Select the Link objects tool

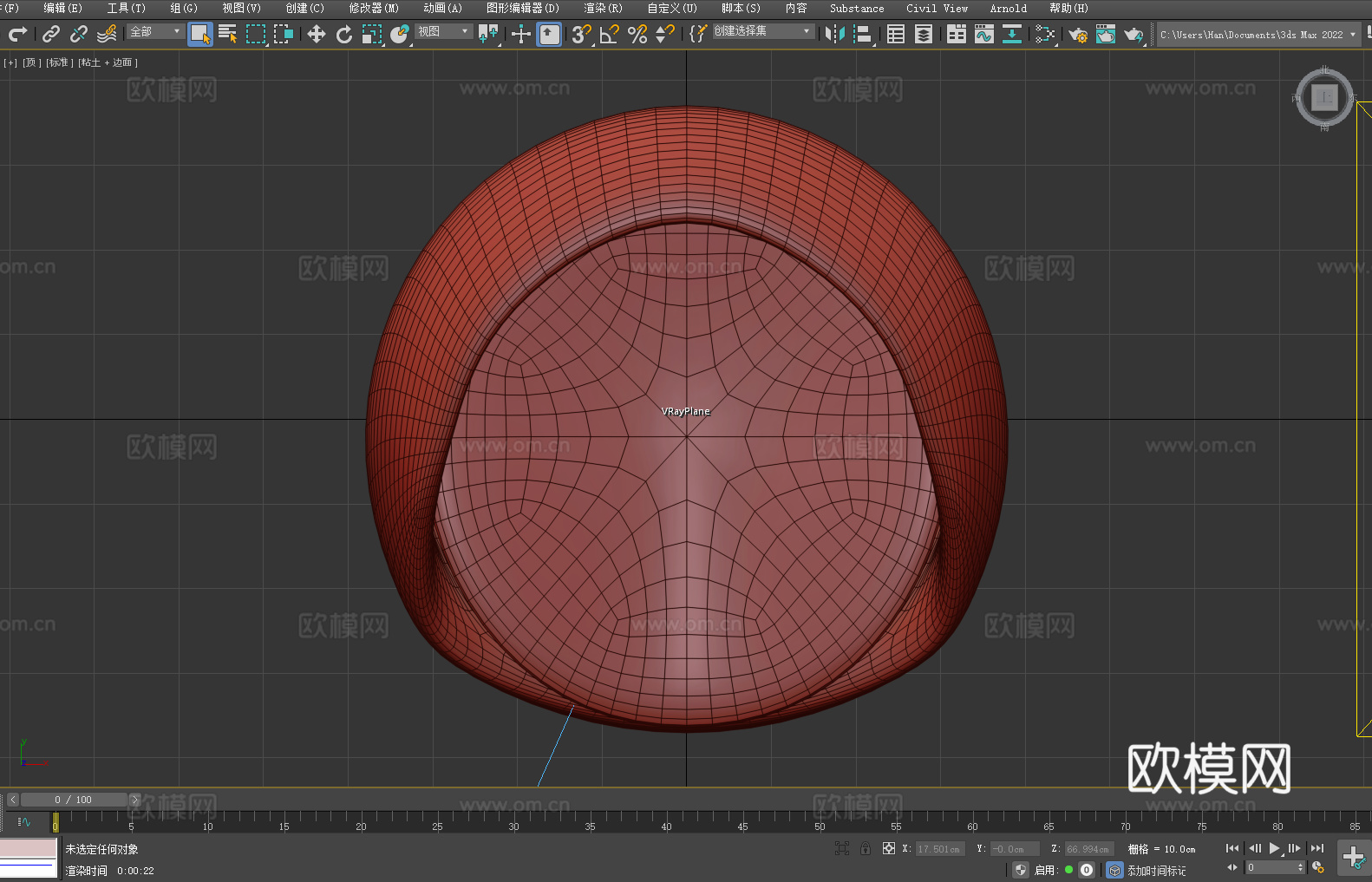point(51,34)
